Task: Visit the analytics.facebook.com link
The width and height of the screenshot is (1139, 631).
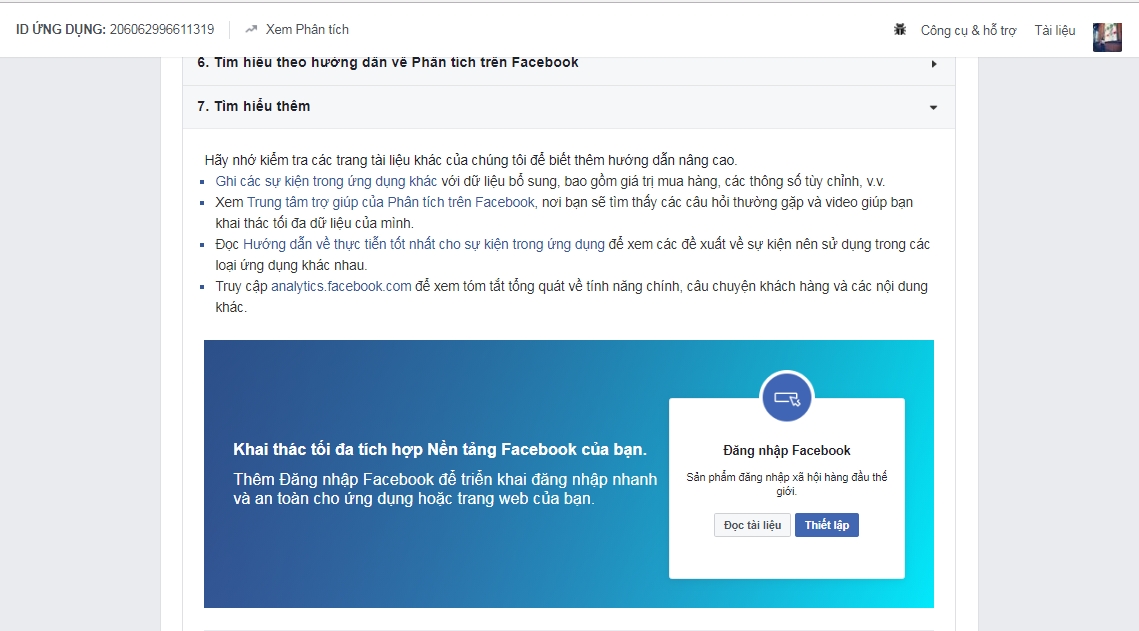Action: [341, 286]
